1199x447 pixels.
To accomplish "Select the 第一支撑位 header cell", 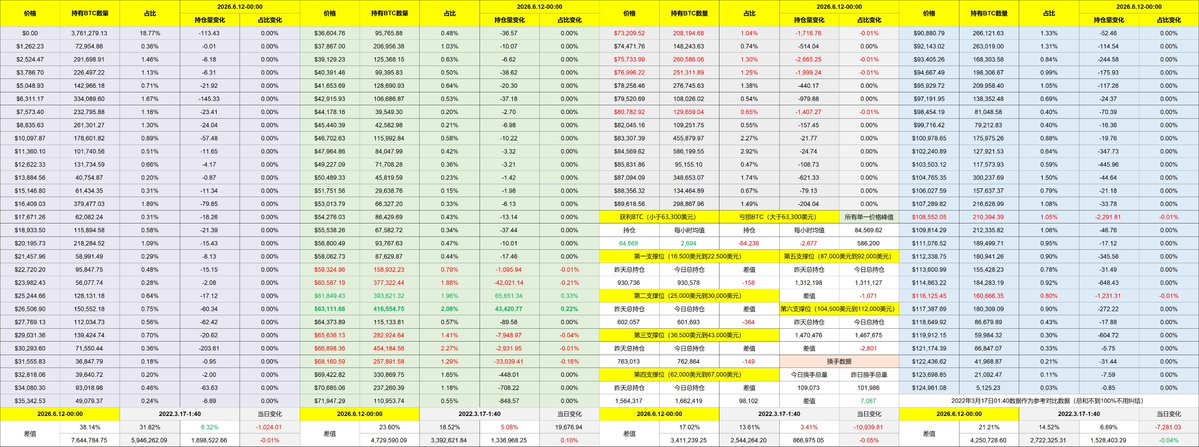I will pos(689,257).
